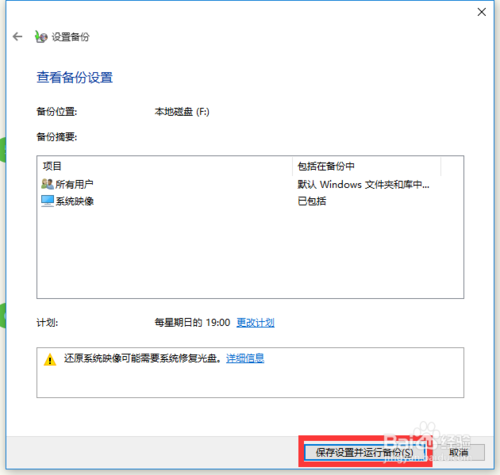This screenshot has height=475, width=500.
Task: Select the 所有用户 row label
Action: coord(74,184)
